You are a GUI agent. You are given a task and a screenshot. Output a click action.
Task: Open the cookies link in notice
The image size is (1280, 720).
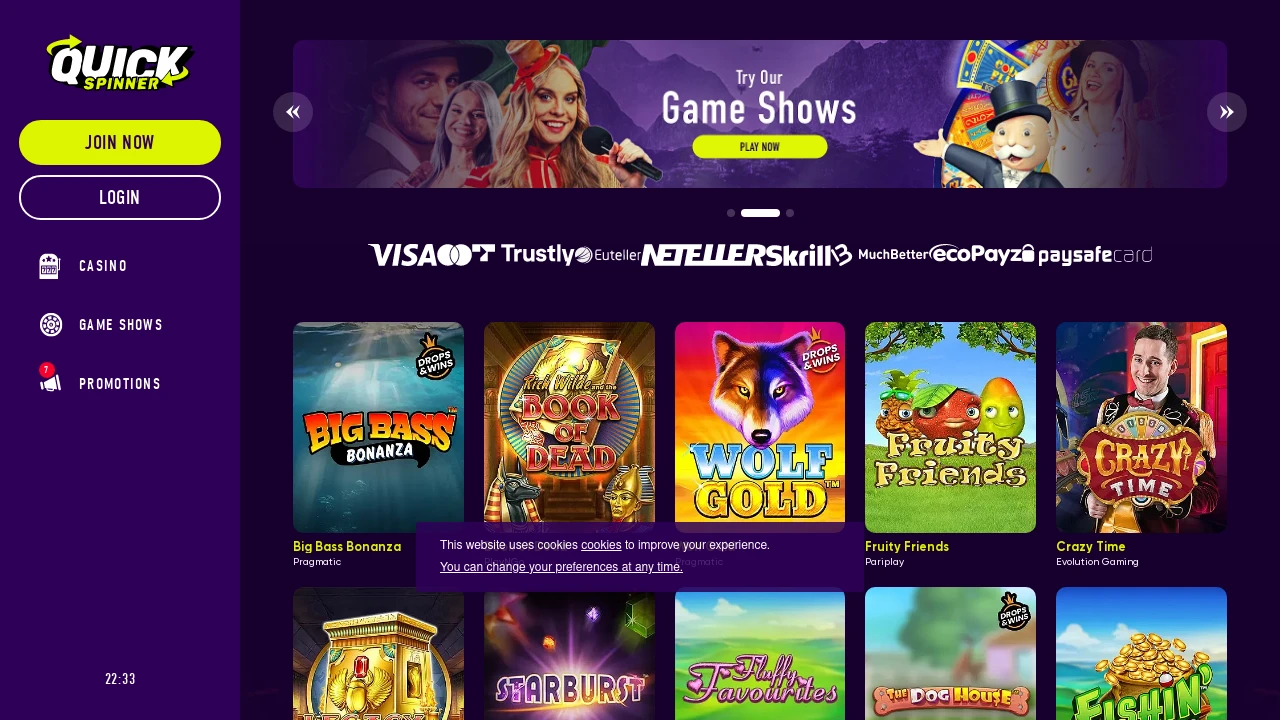tap(601, 545)
